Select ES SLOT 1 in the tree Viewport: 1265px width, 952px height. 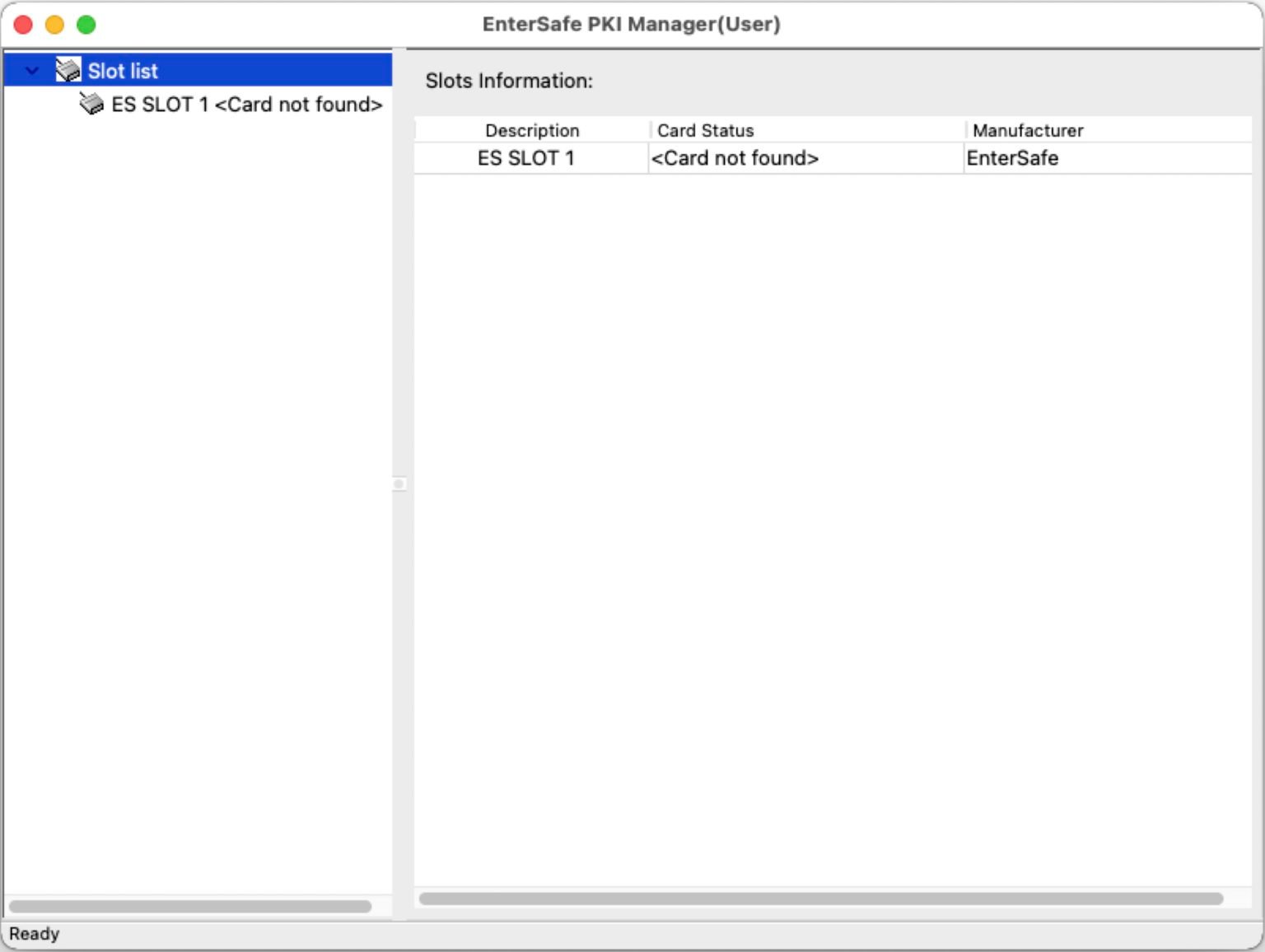pyautogui.click(x=247, y=105)
